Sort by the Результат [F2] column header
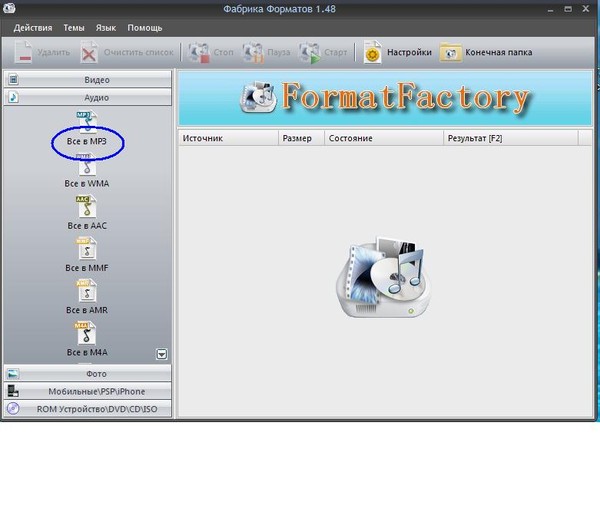The image size is (600, 505). pyautogui.click(x=510, y=138)
